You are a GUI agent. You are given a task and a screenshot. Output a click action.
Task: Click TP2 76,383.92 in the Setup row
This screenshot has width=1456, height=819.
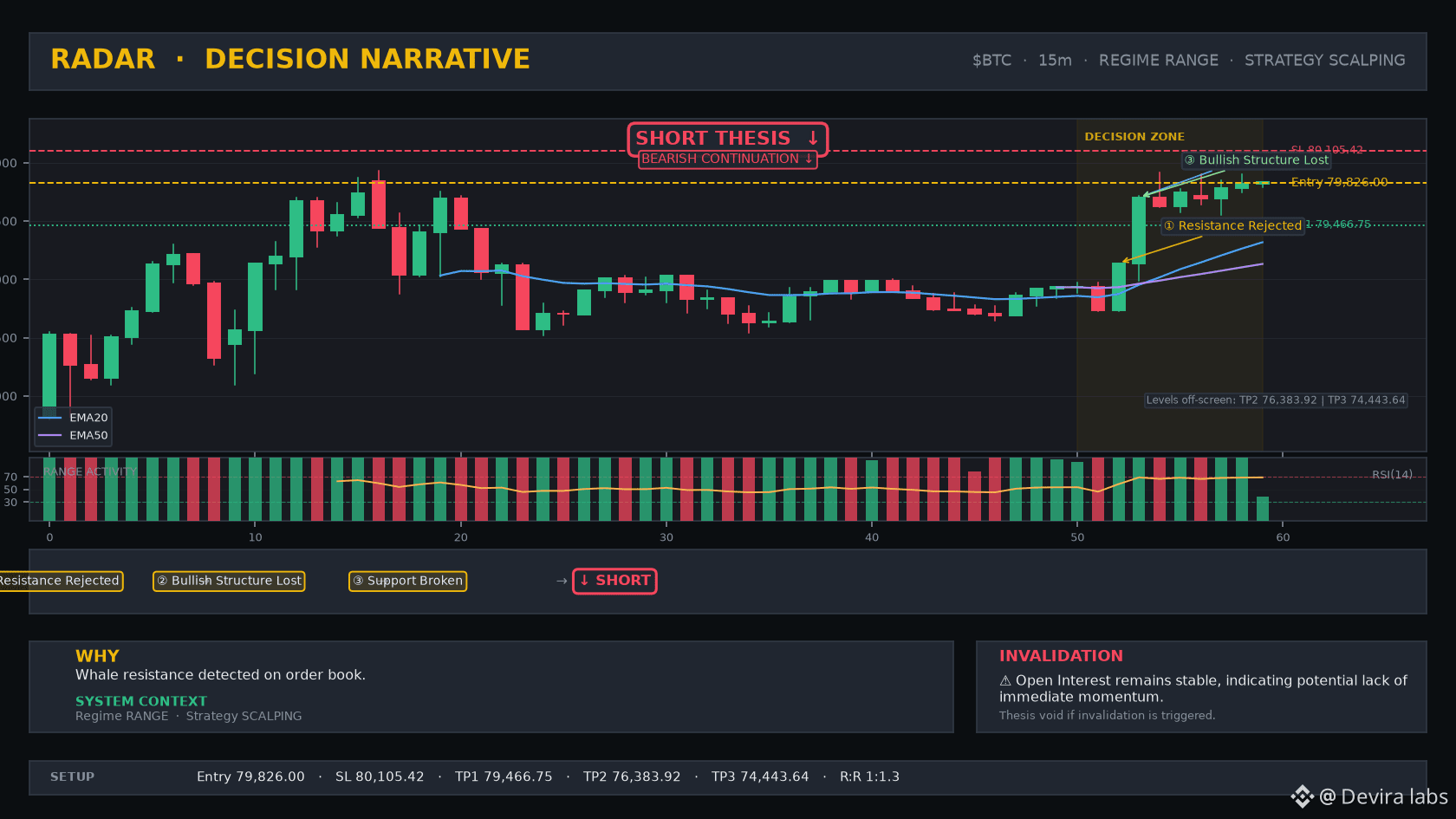tap(632, 777)
